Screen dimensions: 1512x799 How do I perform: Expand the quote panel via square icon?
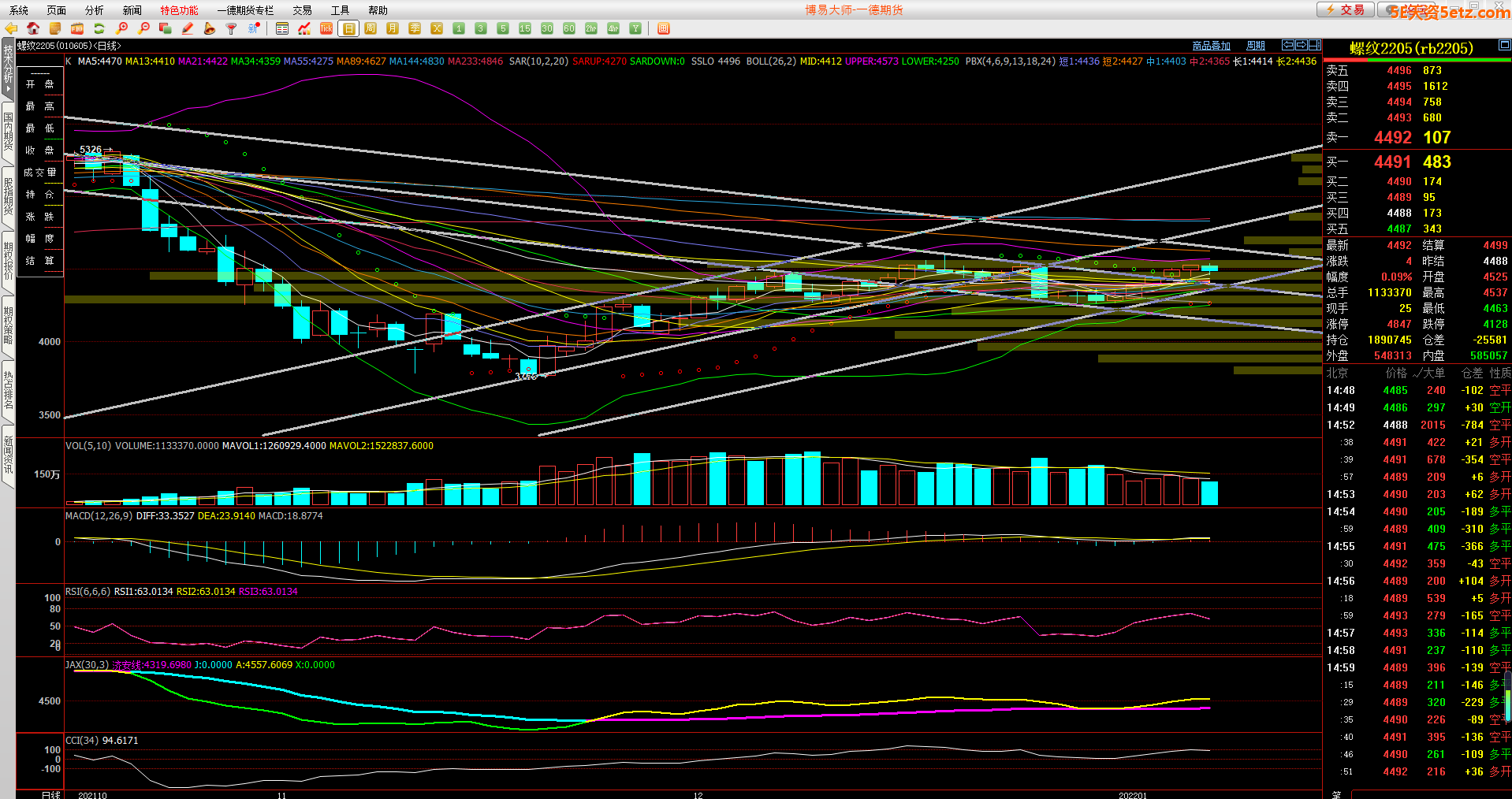click(x=1504, y=46)
